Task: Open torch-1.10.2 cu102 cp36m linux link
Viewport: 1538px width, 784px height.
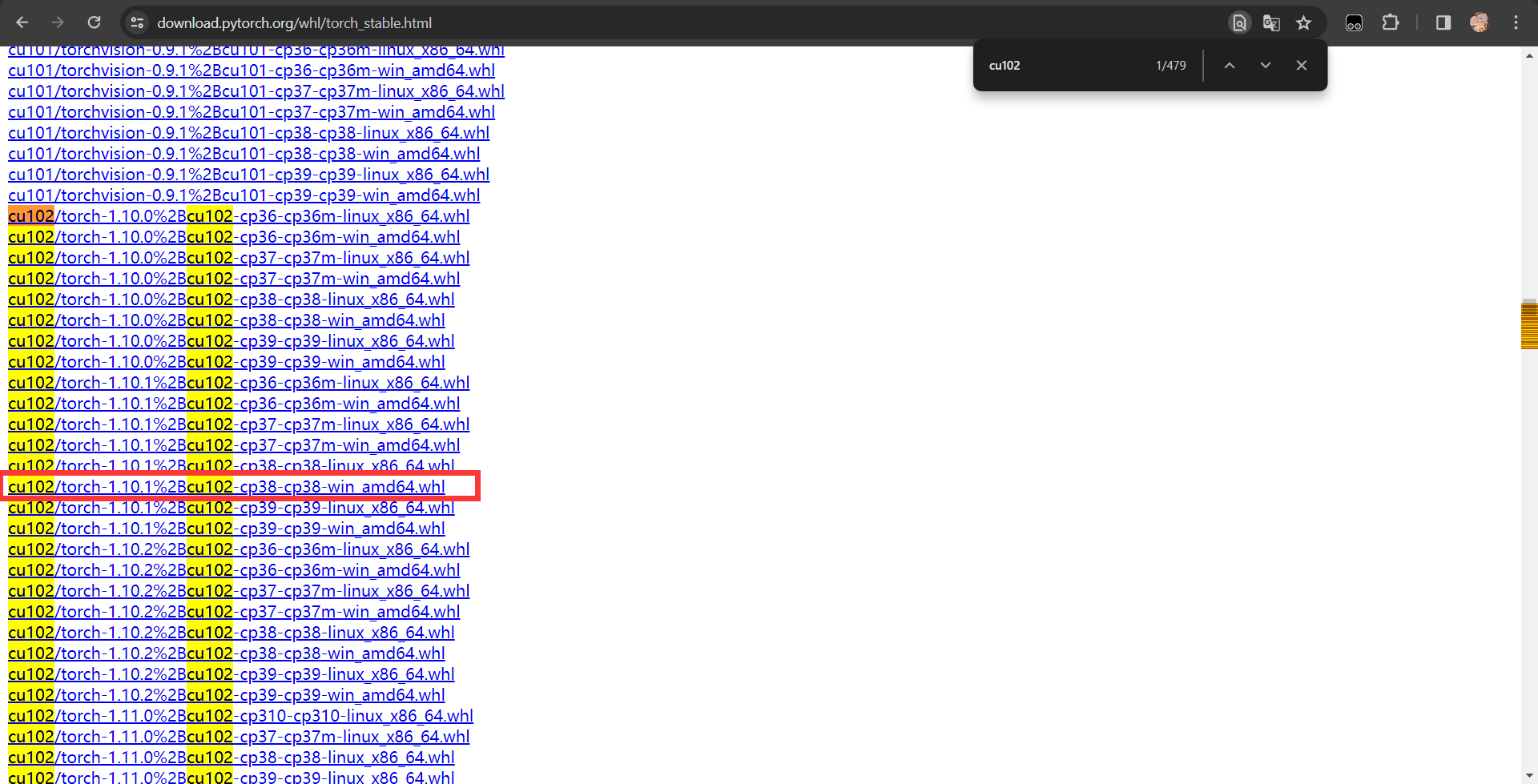Action: tap(239, 549)
